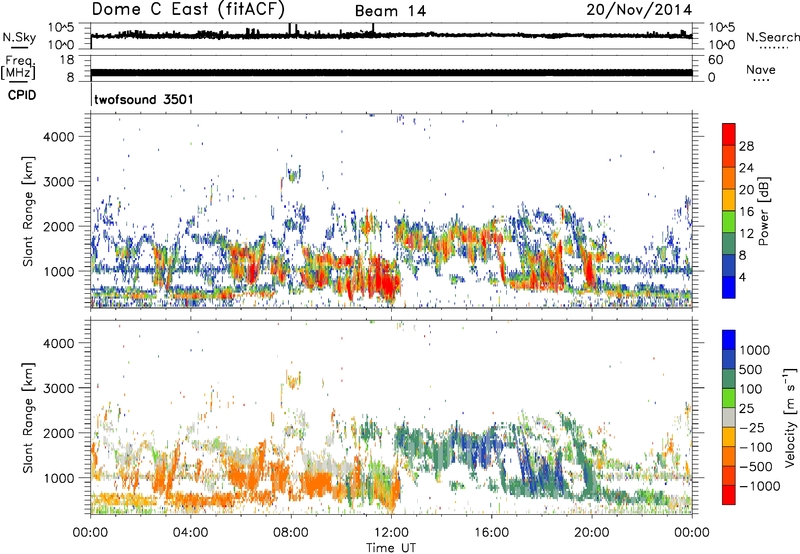The height and width of the screenshot is (554, 800).
Task: Click '4000' on the Power panel range axis
Action: (x=59, y=137)
